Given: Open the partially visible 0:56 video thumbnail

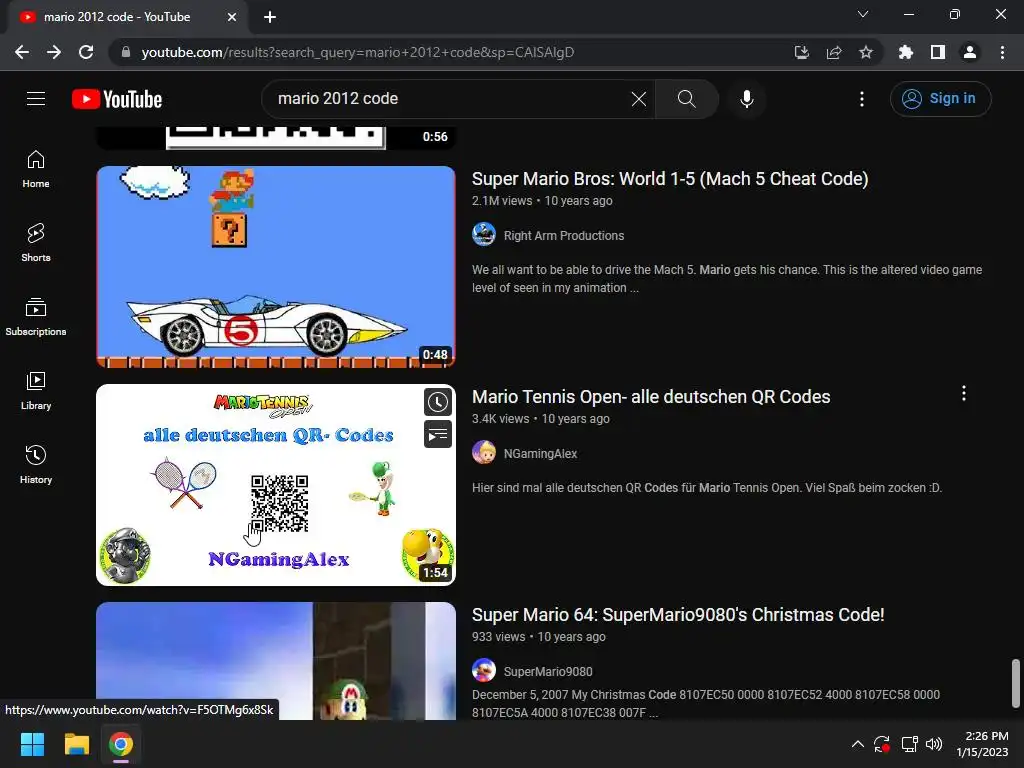Looking at the screenshot, I should click(276, 138).
